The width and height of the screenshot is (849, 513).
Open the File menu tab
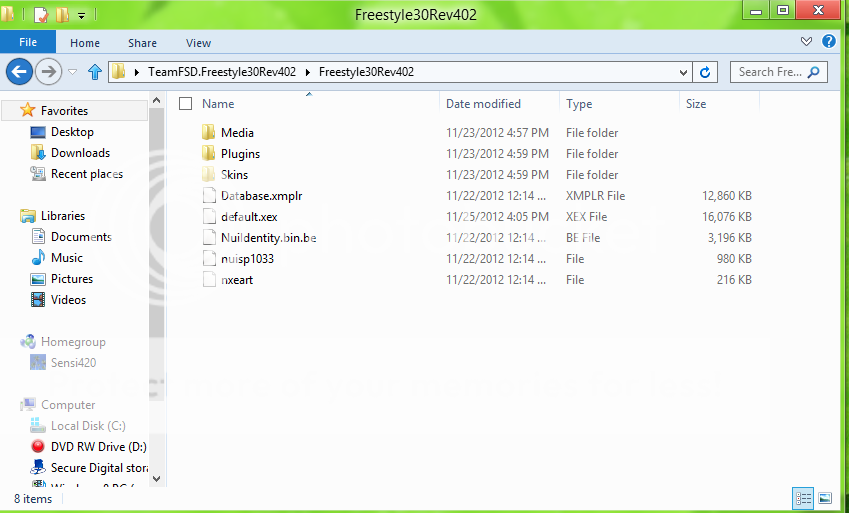click(x=28, y=43)
